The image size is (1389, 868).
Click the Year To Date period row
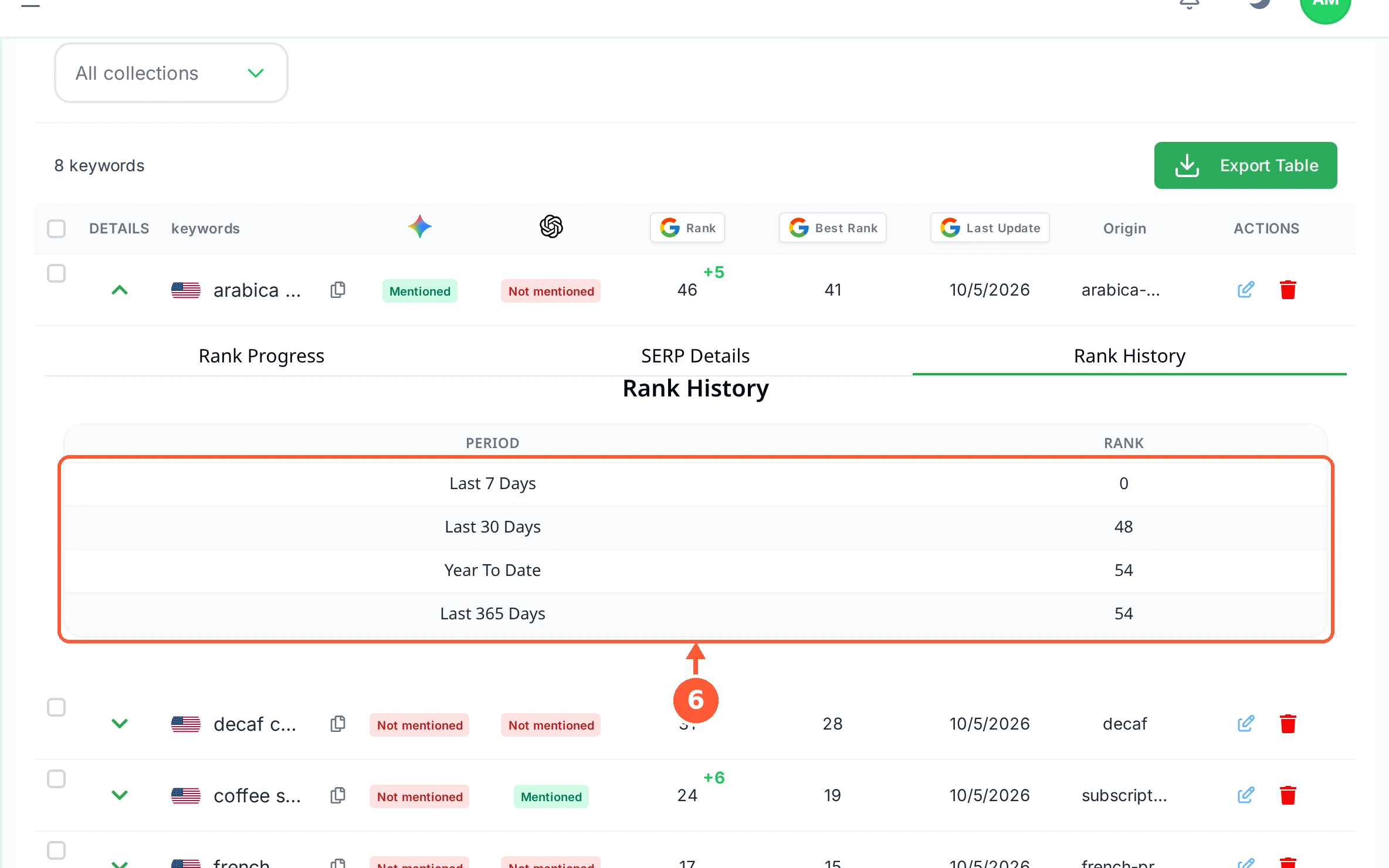click(x=696, y=570)
